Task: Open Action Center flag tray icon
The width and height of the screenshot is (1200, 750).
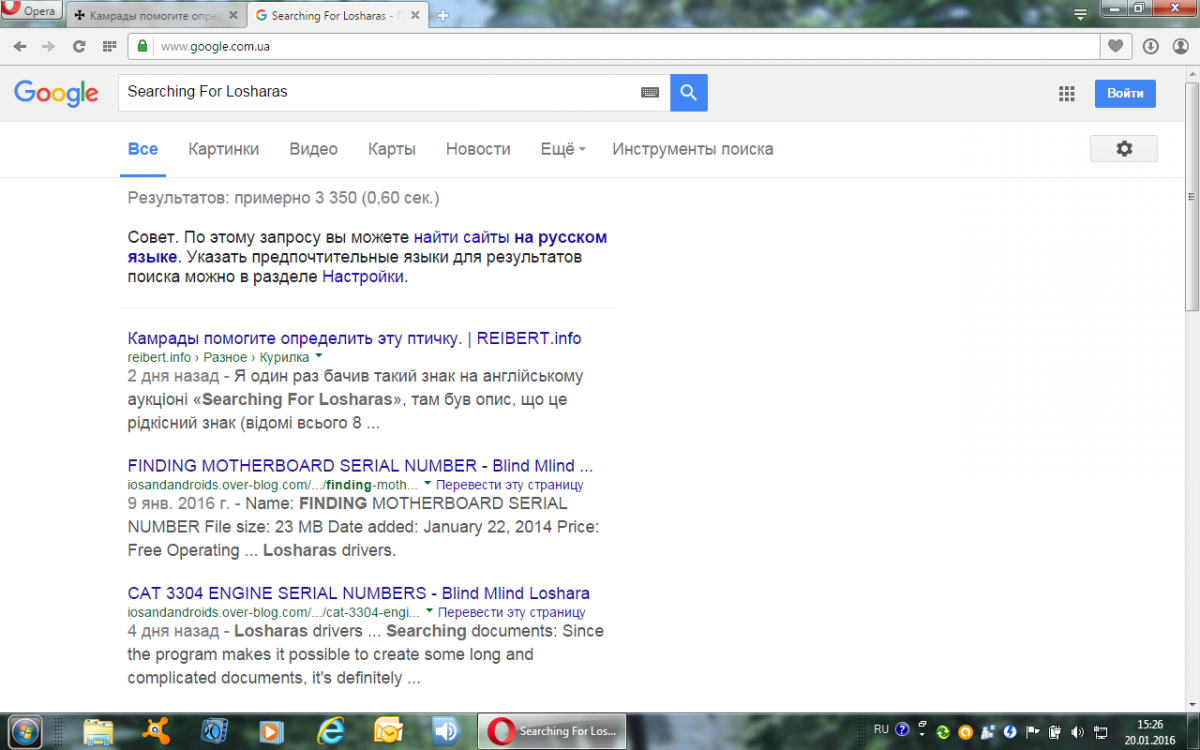Action: click(x=1033, y=731)
